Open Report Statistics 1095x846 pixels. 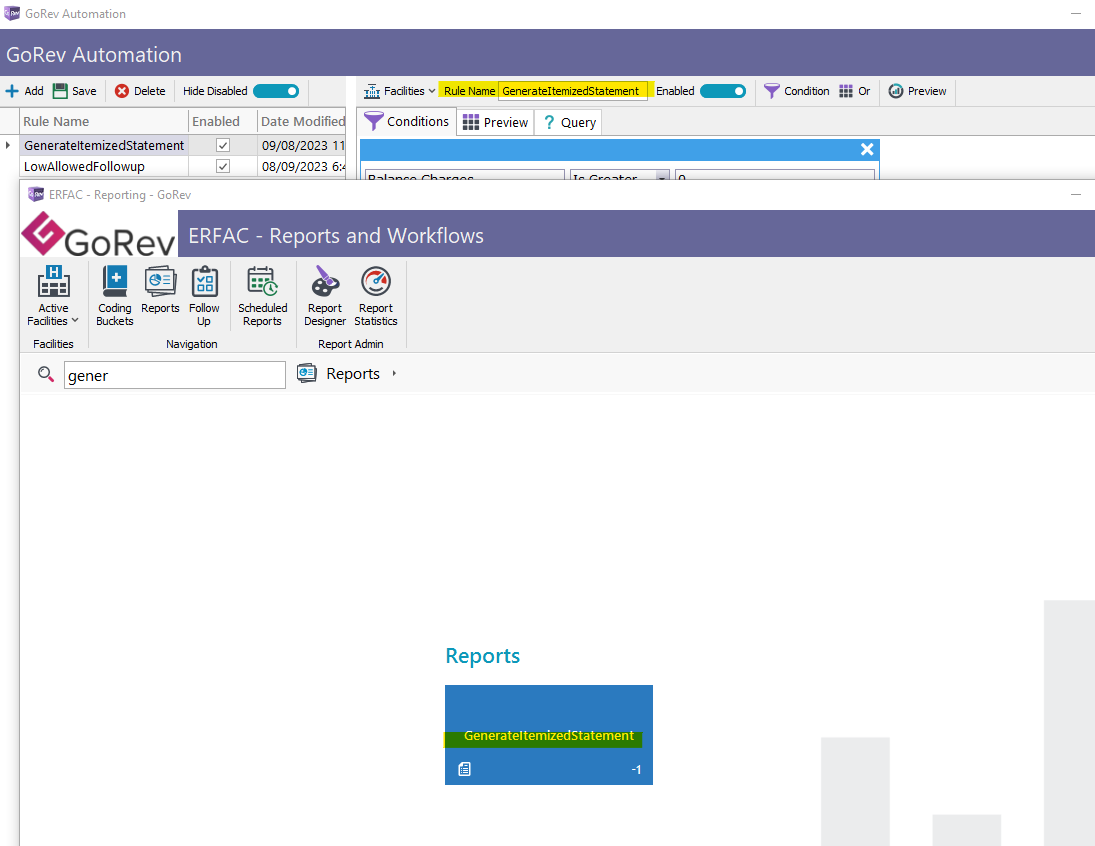(376, 297)
